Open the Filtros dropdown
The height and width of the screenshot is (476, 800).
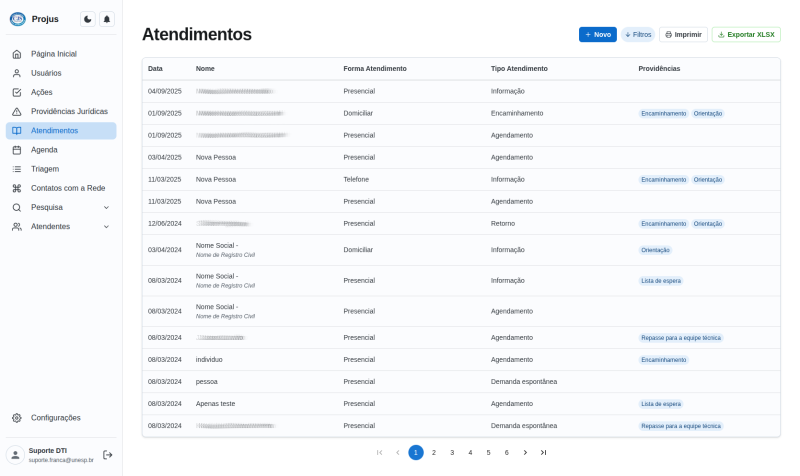tap(638, 34)
